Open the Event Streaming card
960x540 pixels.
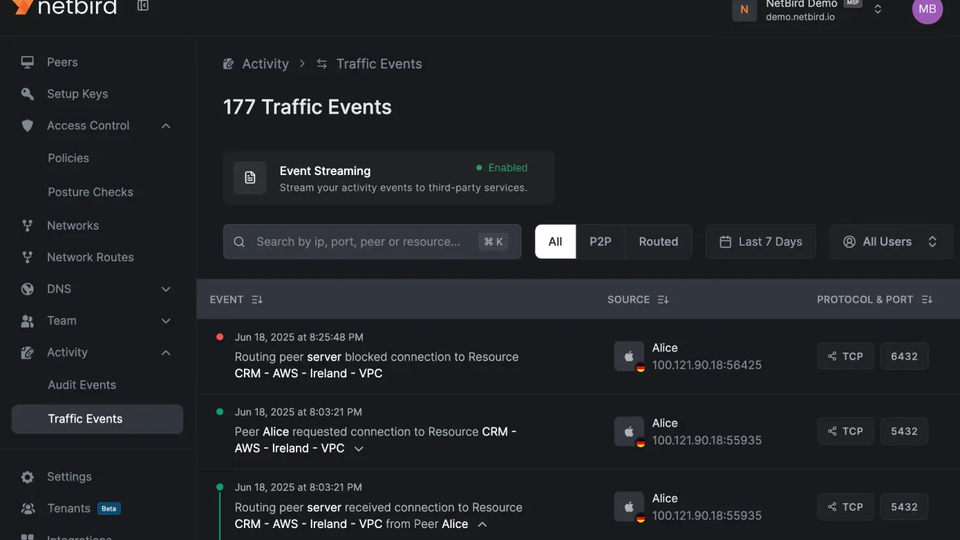click(388, 178)
